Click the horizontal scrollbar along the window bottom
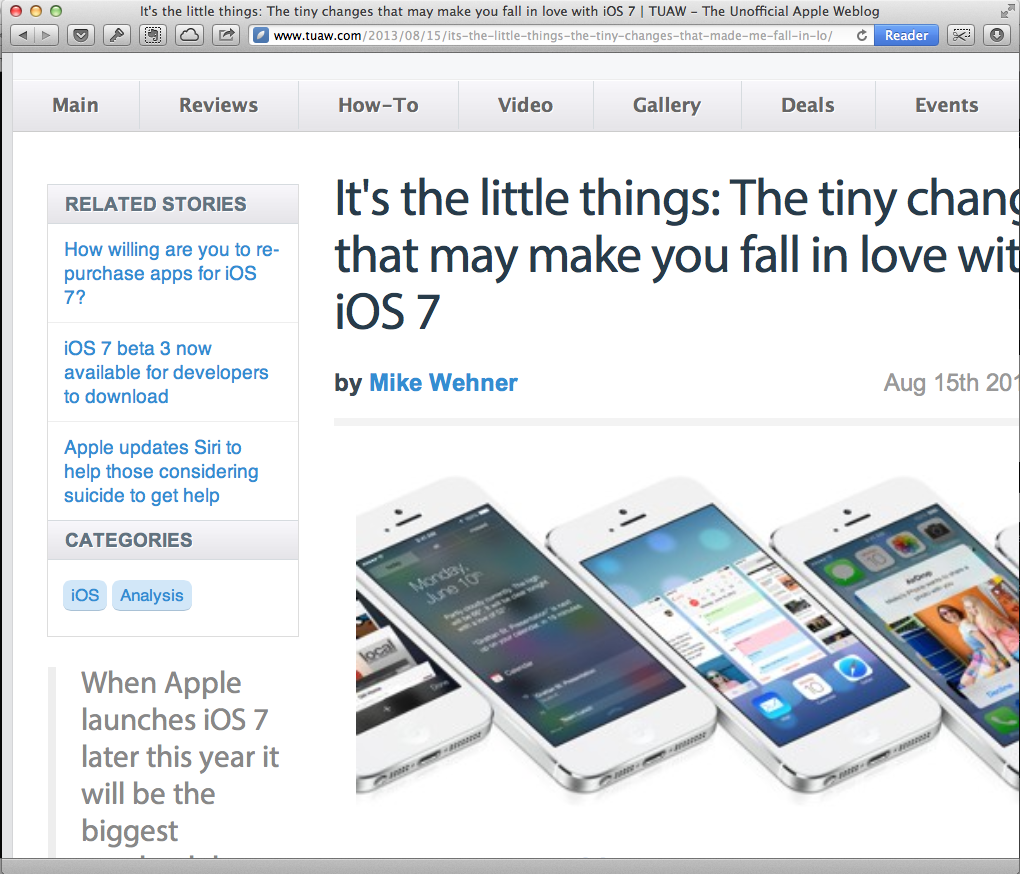The width and height of the screenshot is (1020, 874). click(510, 866)
